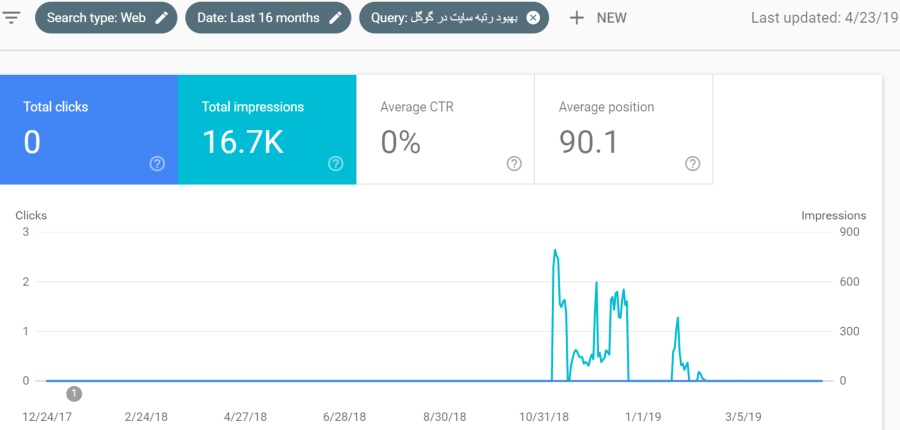Edit the Date: Last 16 months filter

336,18
